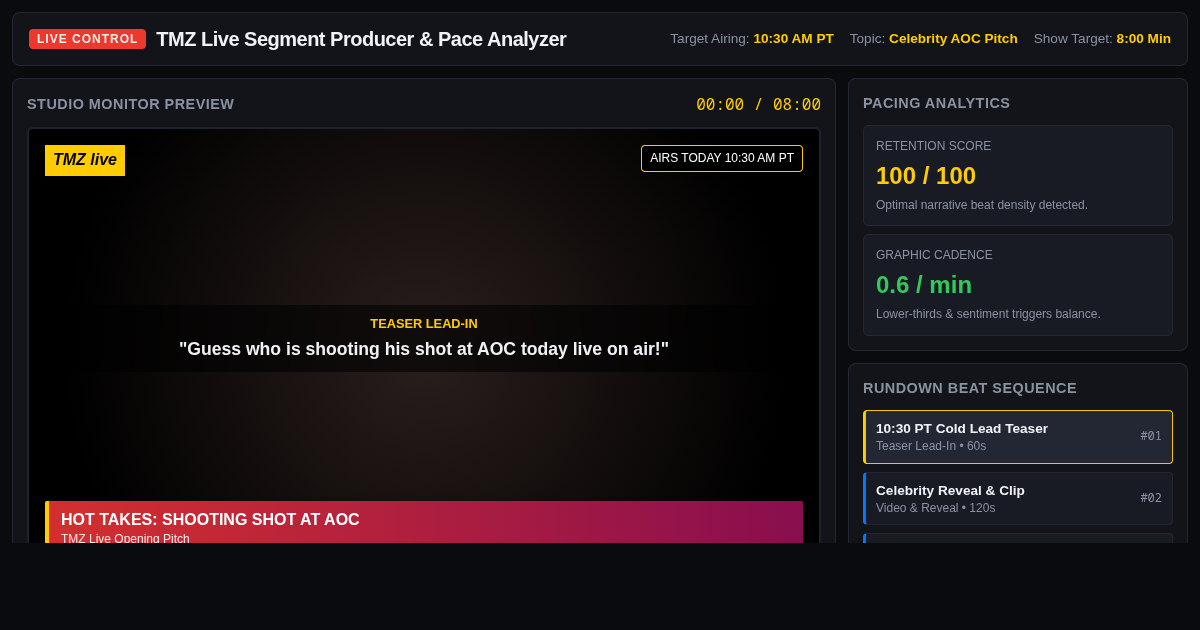Click 'Lower-thirds & sentiment triggers balance' text
The height and width of the screenshot is (630, 1200).
pos(988,314)
